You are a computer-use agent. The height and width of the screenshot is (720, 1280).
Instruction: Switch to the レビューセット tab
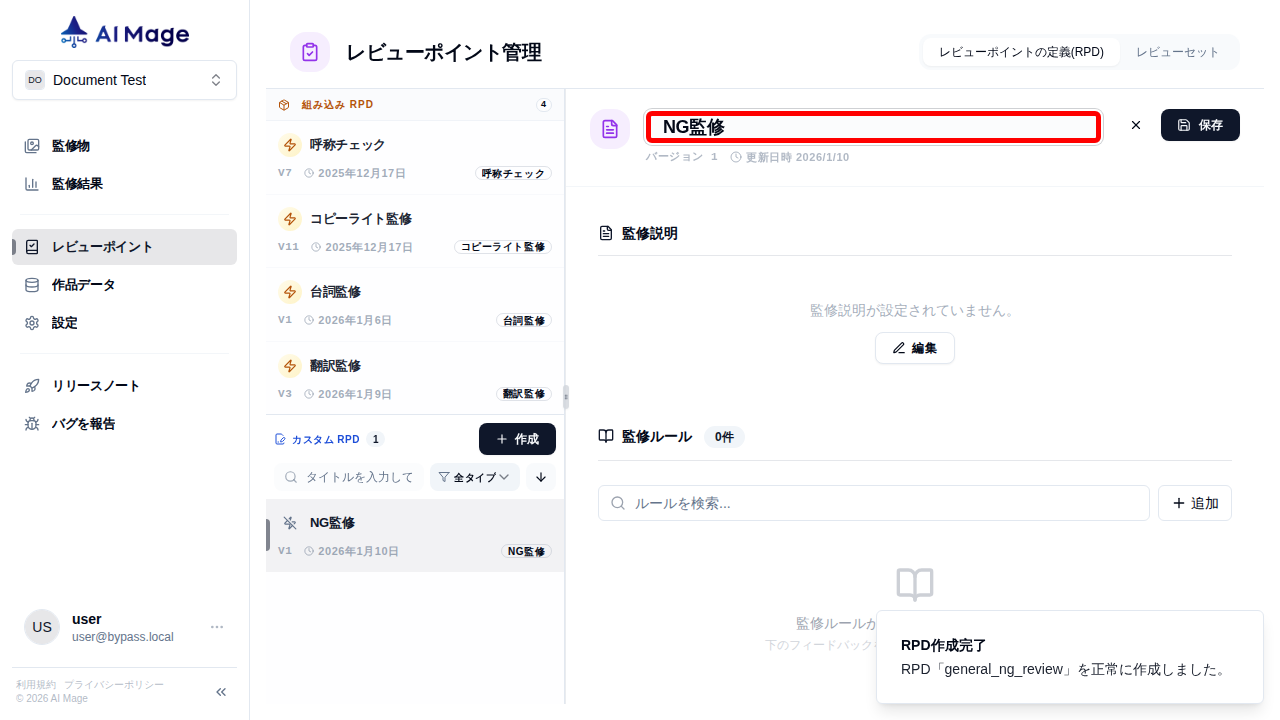point(1178,51)
